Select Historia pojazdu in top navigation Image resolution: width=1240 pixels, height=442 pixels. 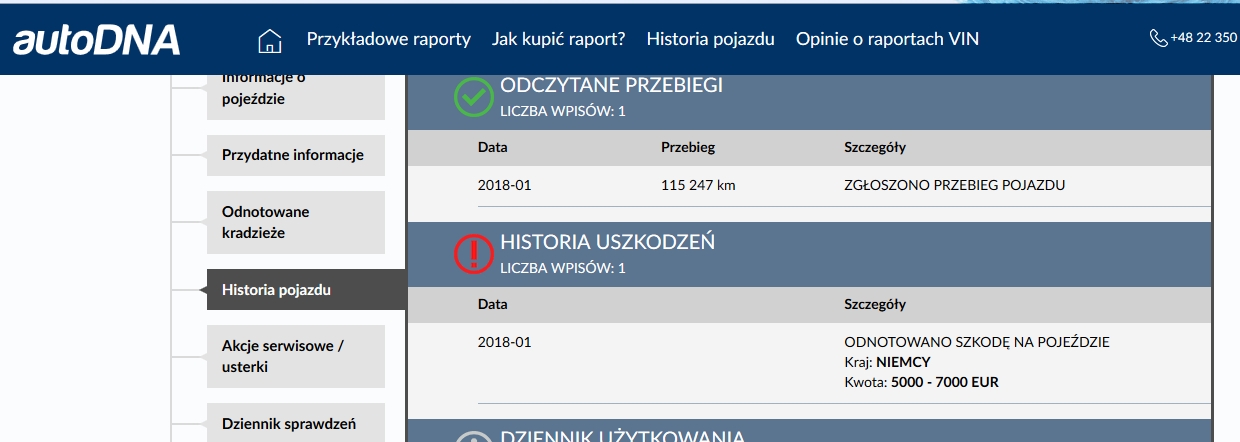click(710, 40)
